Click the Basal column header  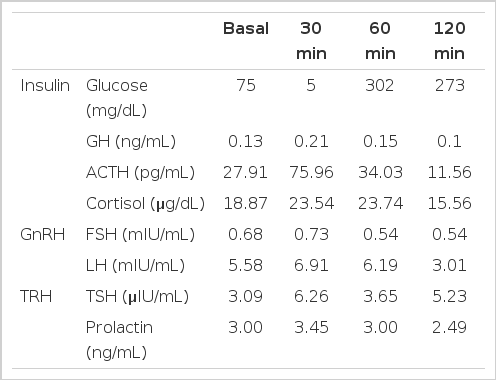[246, 28]
